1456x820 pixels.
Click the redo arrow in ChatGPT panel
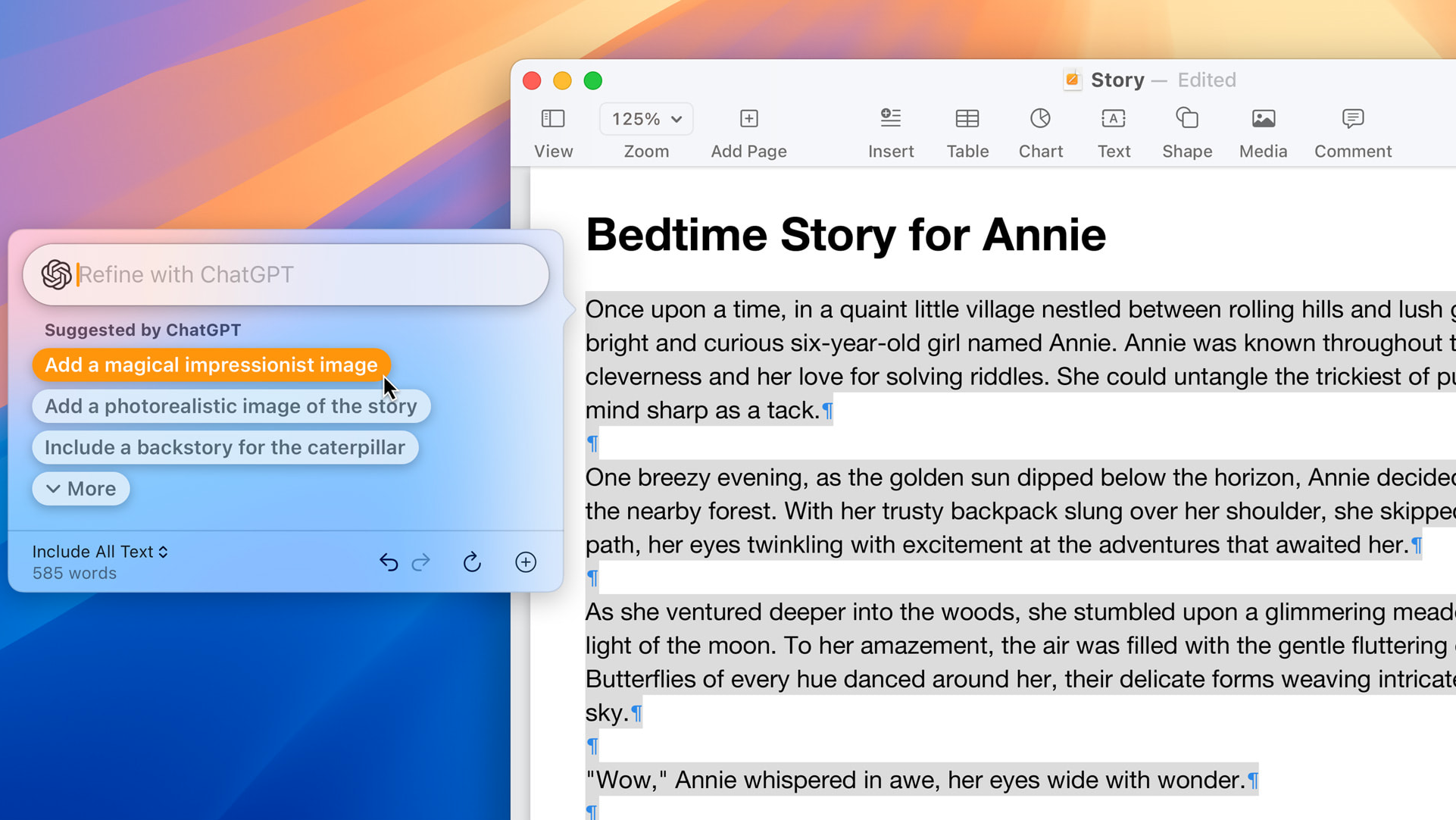click(x=421, y=562)
